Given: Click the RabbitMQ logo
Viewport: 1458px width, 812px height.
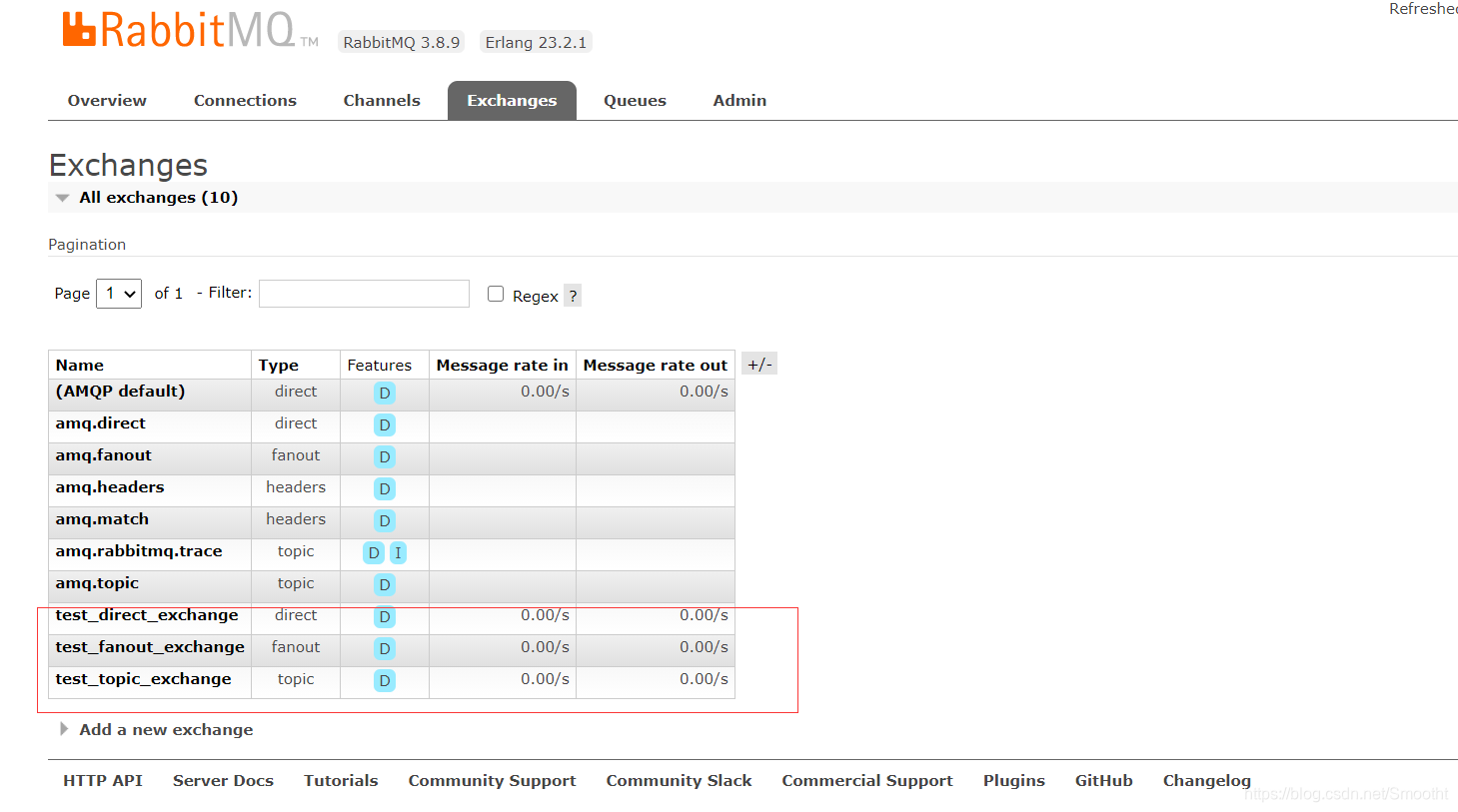Looking at the screenshot, I should point(190,30).
